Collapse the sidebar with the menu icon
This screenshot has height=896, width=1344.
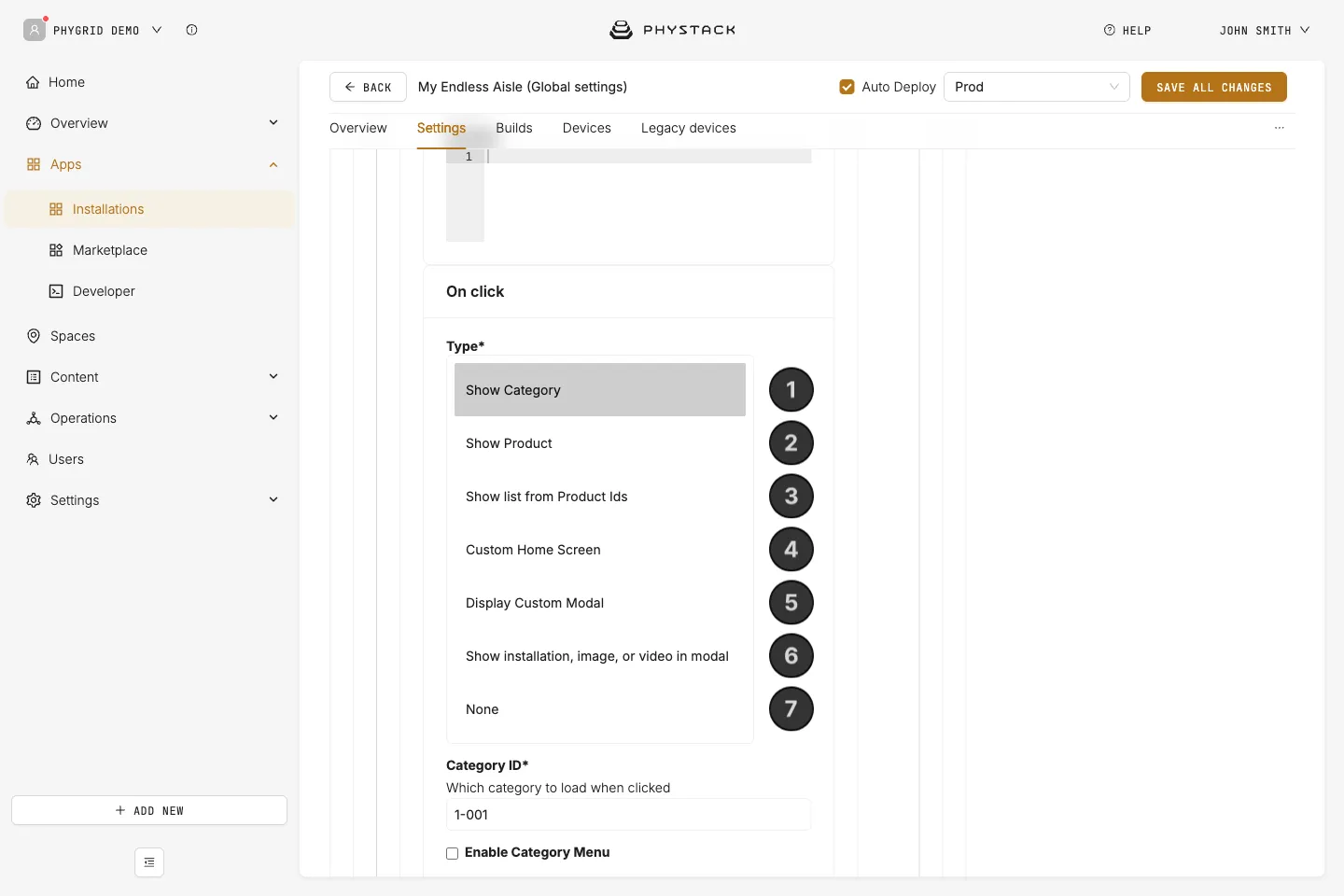[149, 862]
